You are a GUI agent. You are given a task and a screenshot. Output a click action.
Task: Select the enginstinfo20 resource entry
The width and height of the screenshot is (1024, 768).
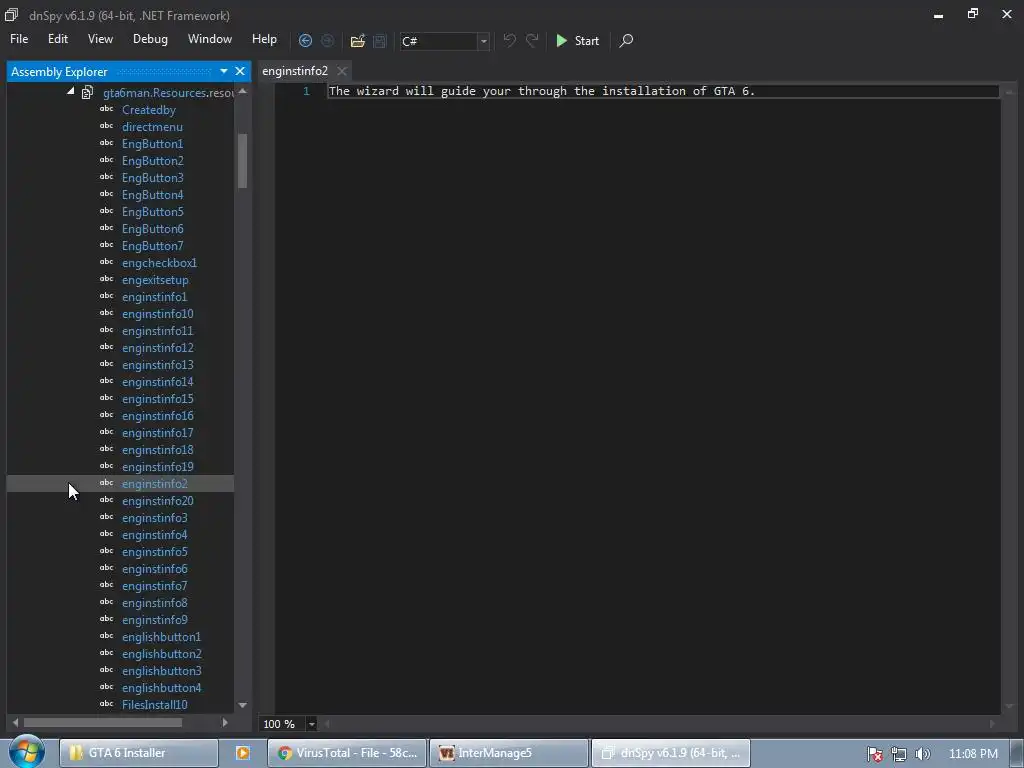point(157,500)
